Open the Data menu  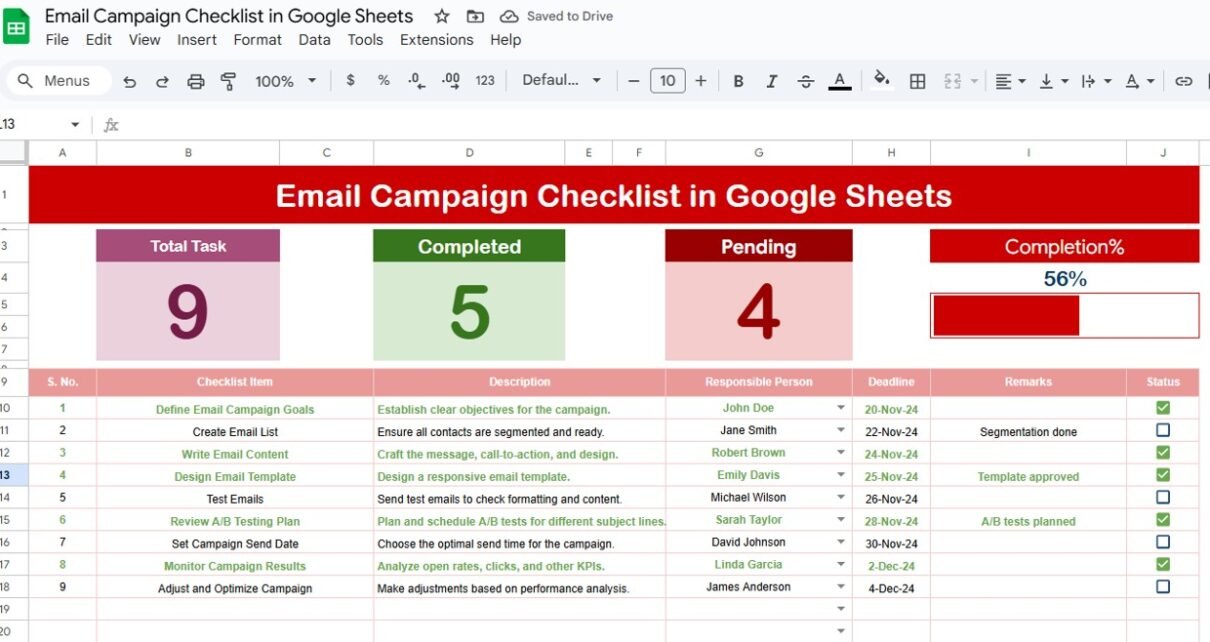[314, 40]
